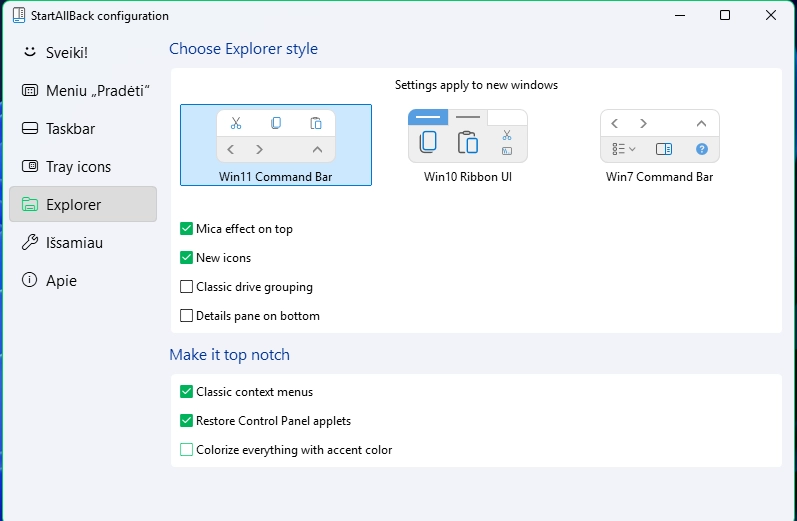Click the Taskbar icon in sidebar

point(30,128)
